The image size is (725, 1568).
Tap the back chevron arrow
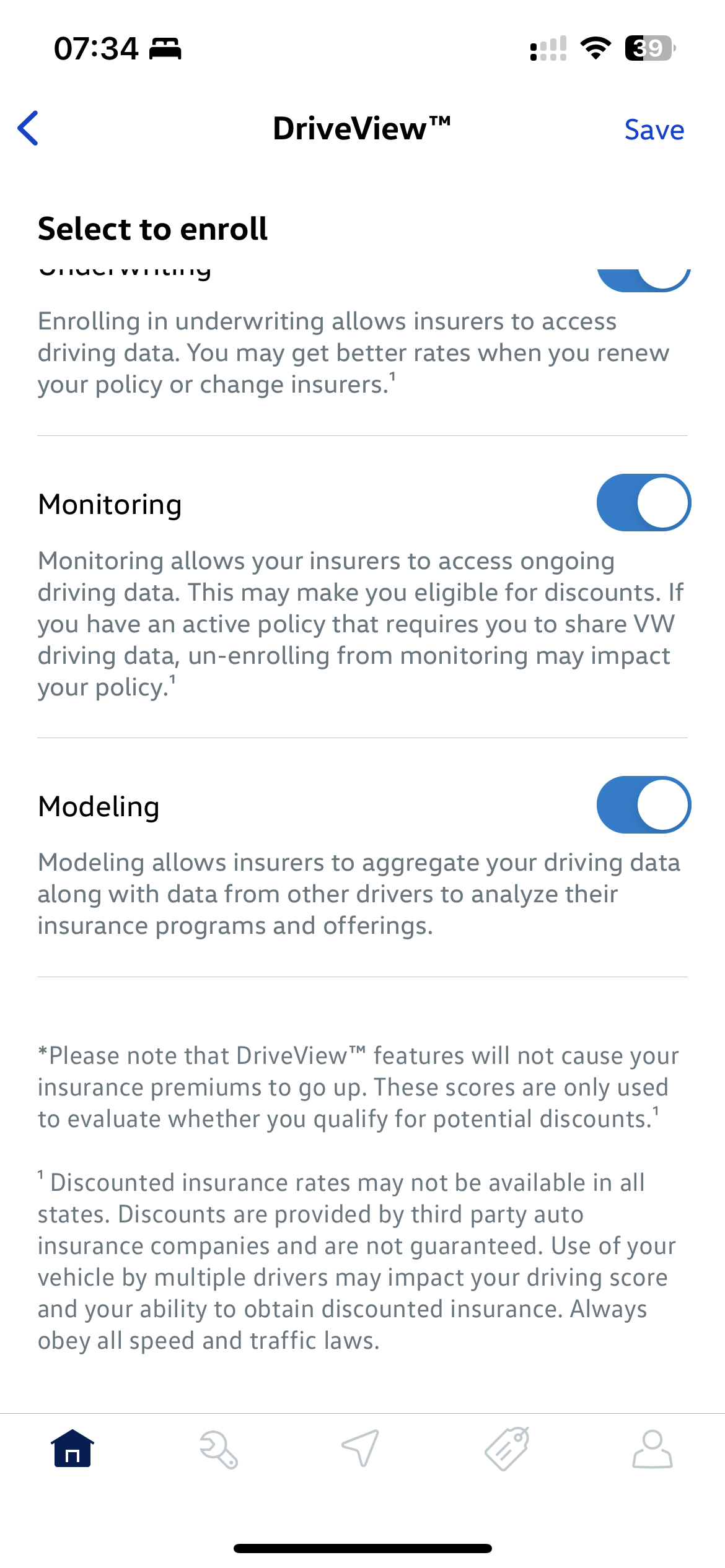(29, 129)
